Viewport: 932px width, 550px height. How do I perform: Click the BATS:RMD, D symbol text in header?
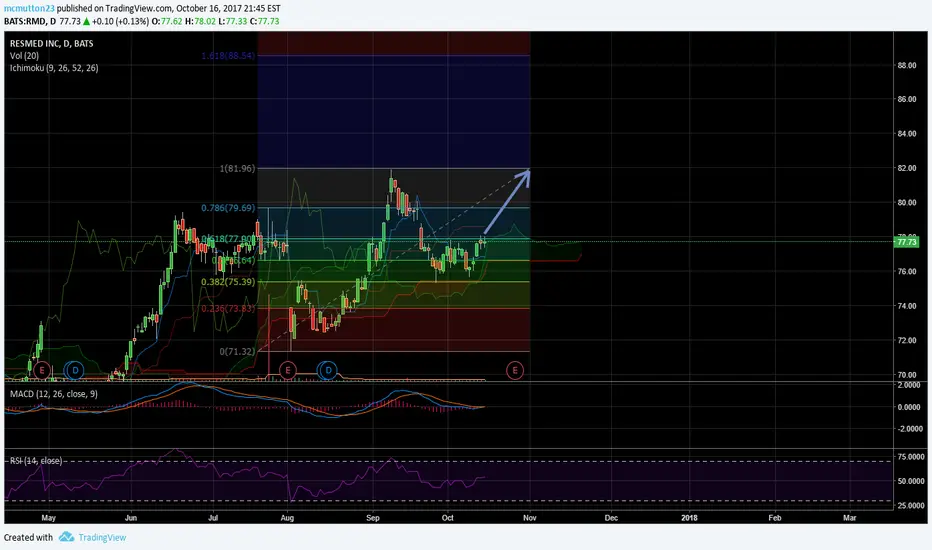click(x=30, y=21)
